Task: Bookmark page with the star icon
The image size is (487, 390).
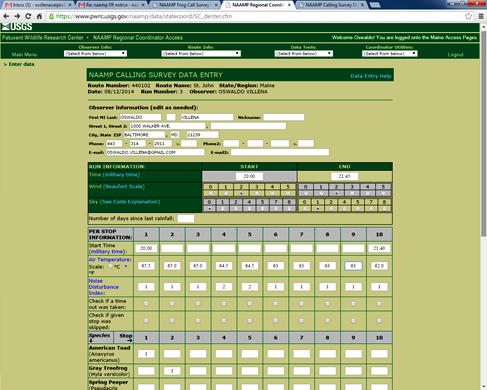Action: 468,16
